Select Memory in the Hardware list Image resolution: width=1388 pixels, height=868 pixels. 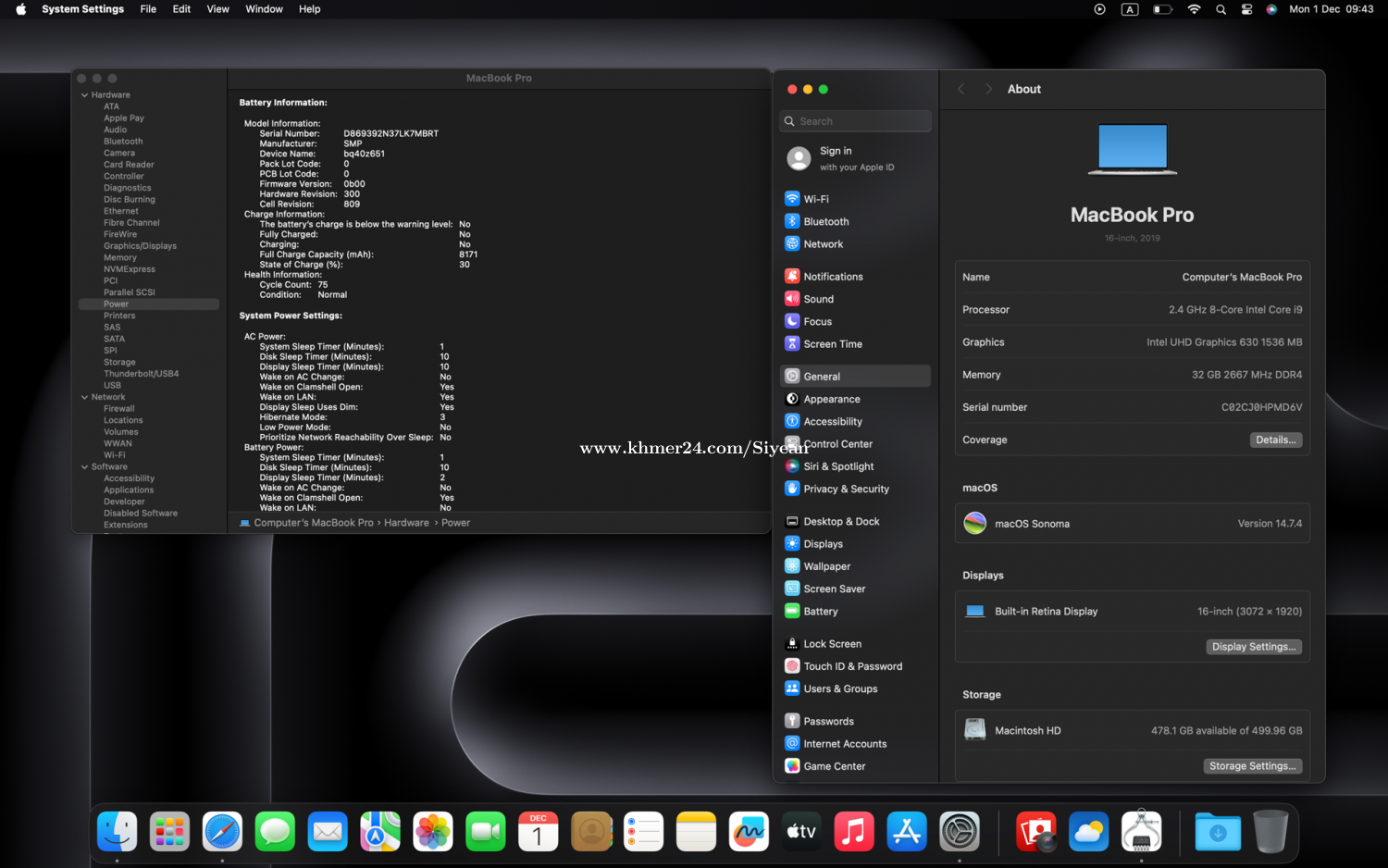pyautogui.click(x=120, y=258)
